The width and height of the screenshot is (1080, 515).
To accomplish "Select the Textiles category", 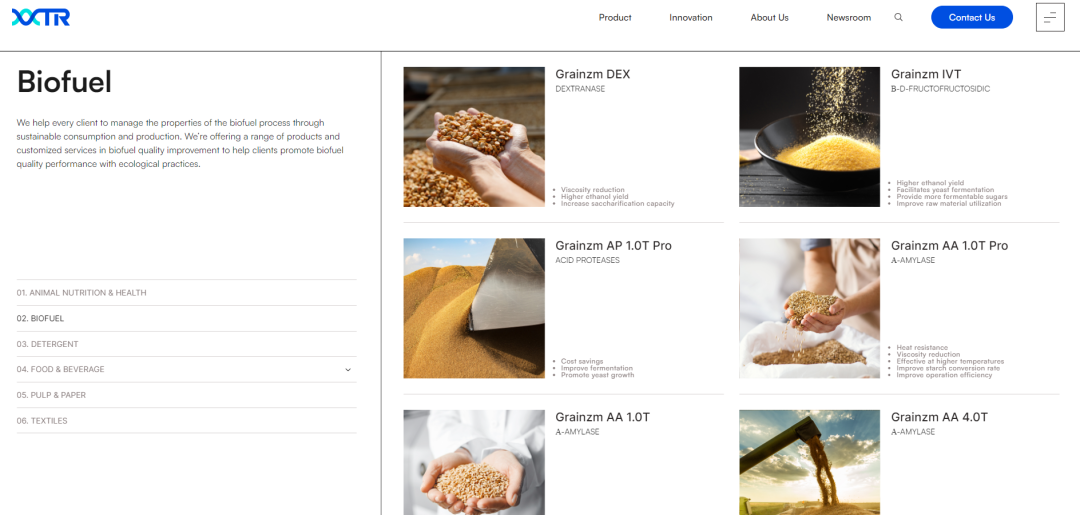I will pyautogui.click(x=186, y=421).
